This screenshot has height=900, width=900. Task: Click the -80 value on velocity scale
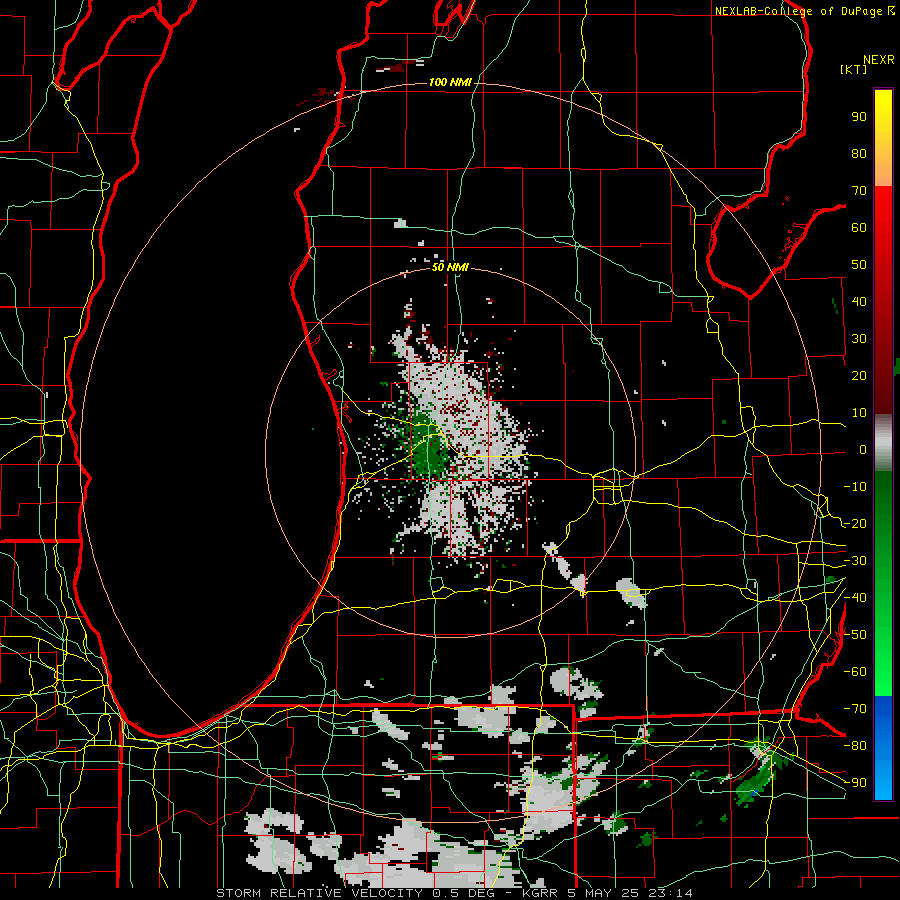click(855, 746)
